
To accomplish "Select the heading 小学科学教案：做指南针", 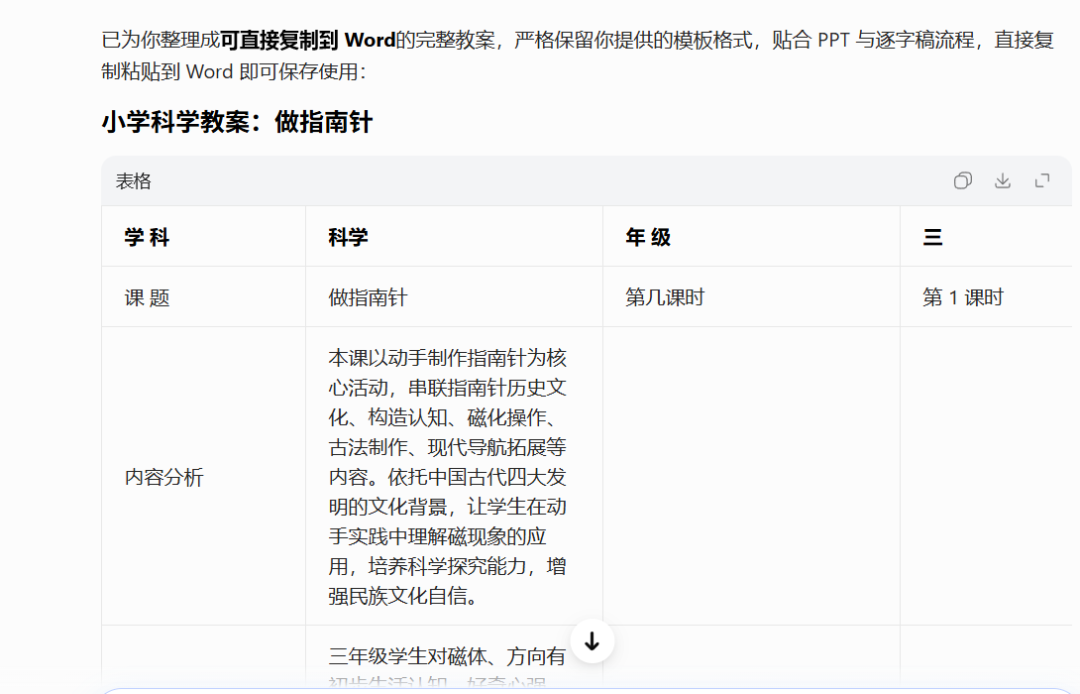I will pos(236,122).
